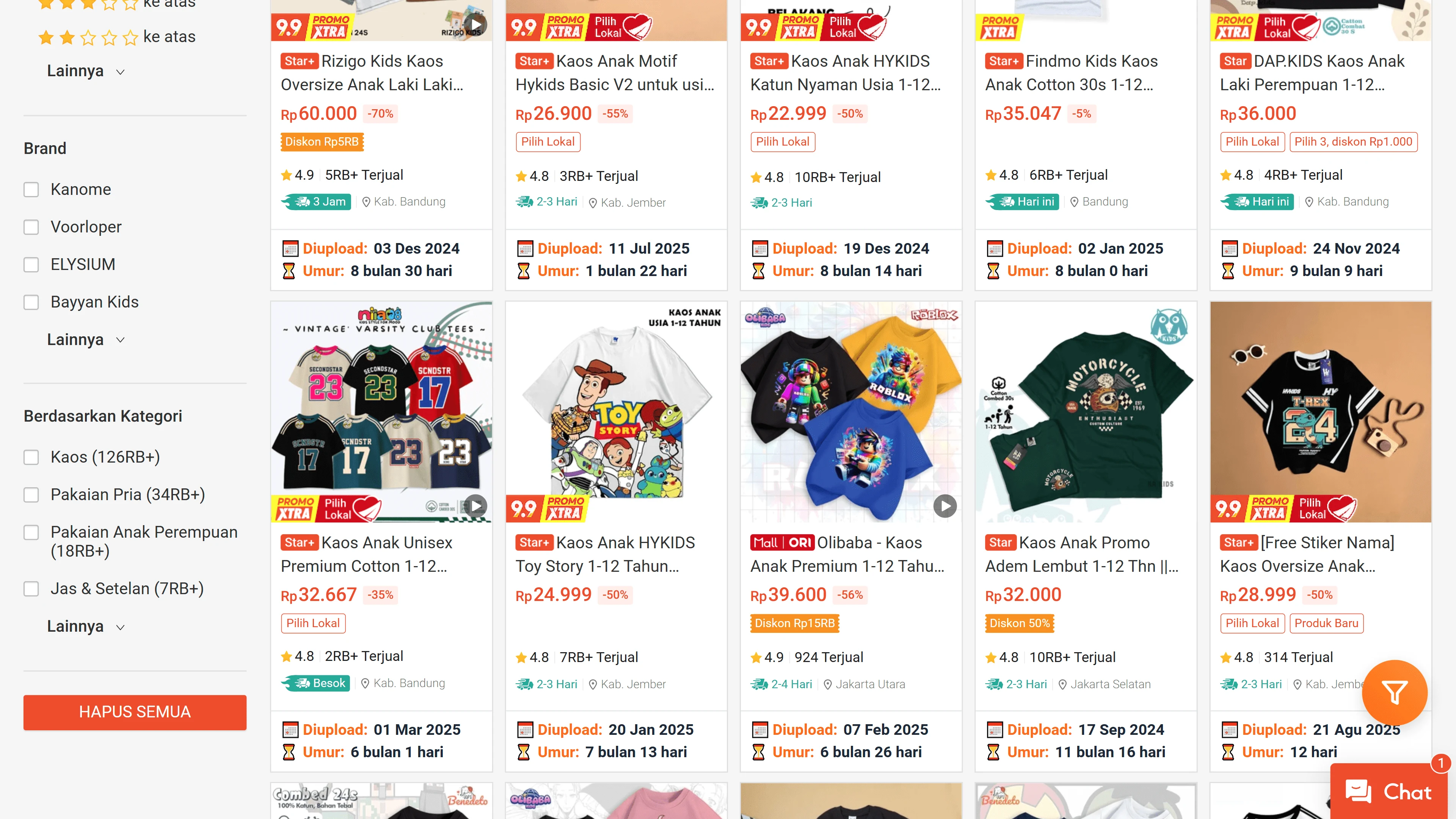Click the 3 Jam delivery badge

click(317, 202)
